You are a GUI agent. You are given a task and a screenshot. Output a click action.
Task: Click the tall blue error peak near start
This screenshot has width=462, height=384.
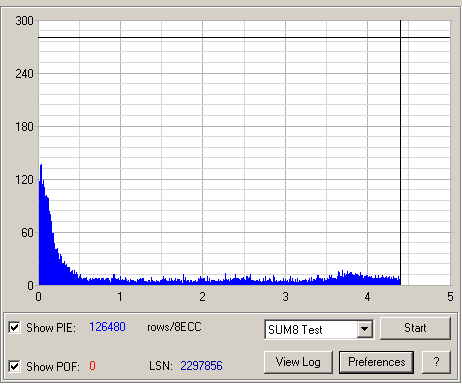[41, 173]
